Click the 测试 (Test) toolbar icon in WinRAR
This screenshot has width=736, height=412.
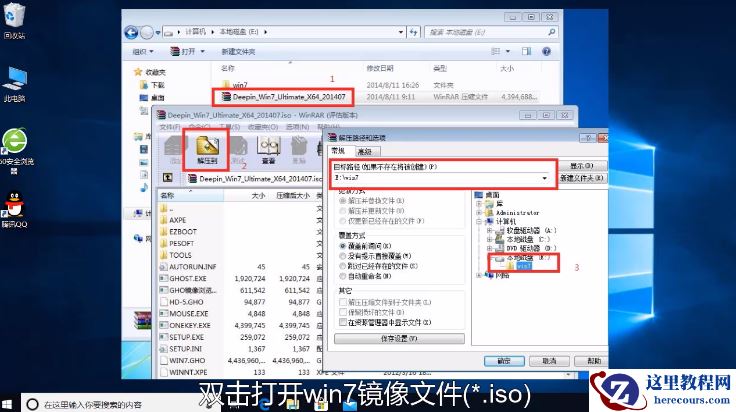238,149
